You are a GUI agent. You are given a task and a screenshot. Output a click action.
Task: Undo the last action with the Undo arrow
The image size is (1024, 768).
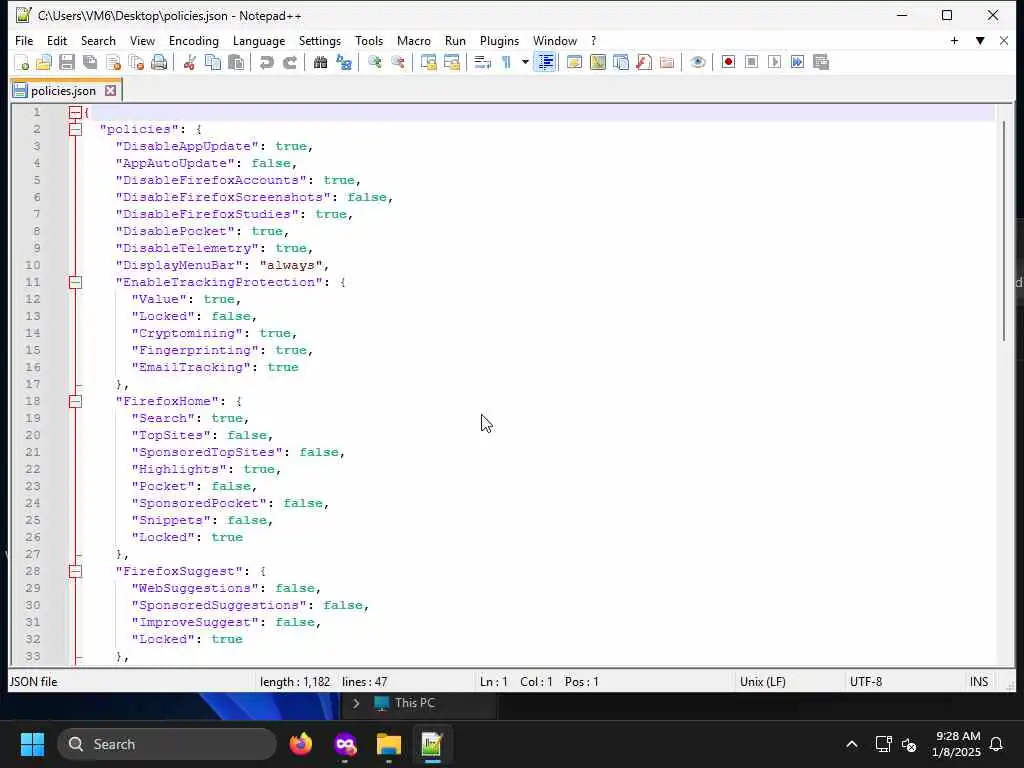pyautogui.click(x=266, y=62)
